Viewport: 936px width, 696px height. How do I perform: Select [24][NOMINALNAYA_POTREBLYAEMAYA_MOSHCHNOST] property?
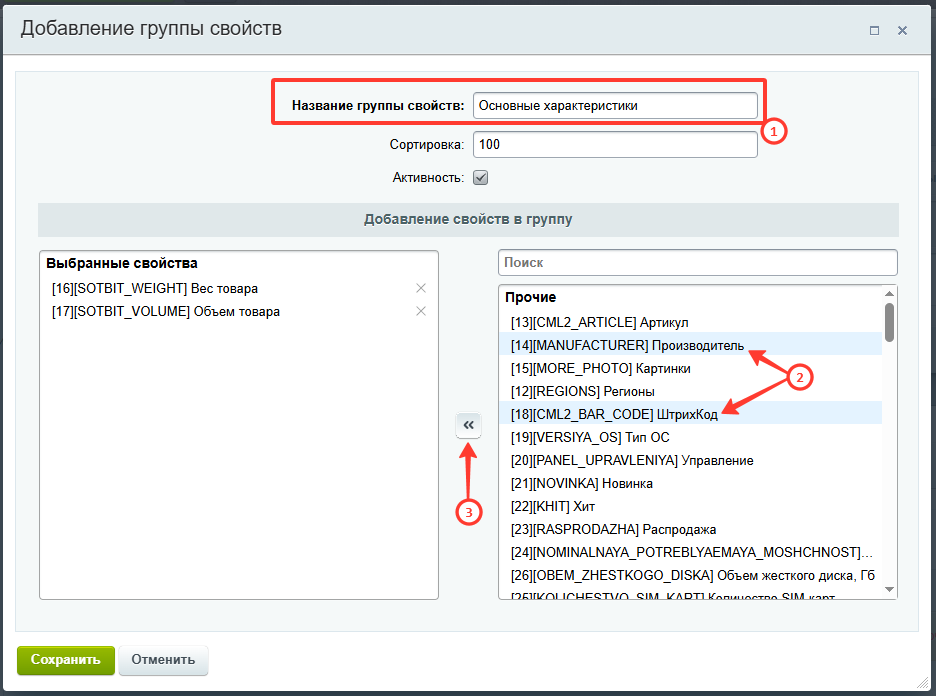[x=690, y=552]
